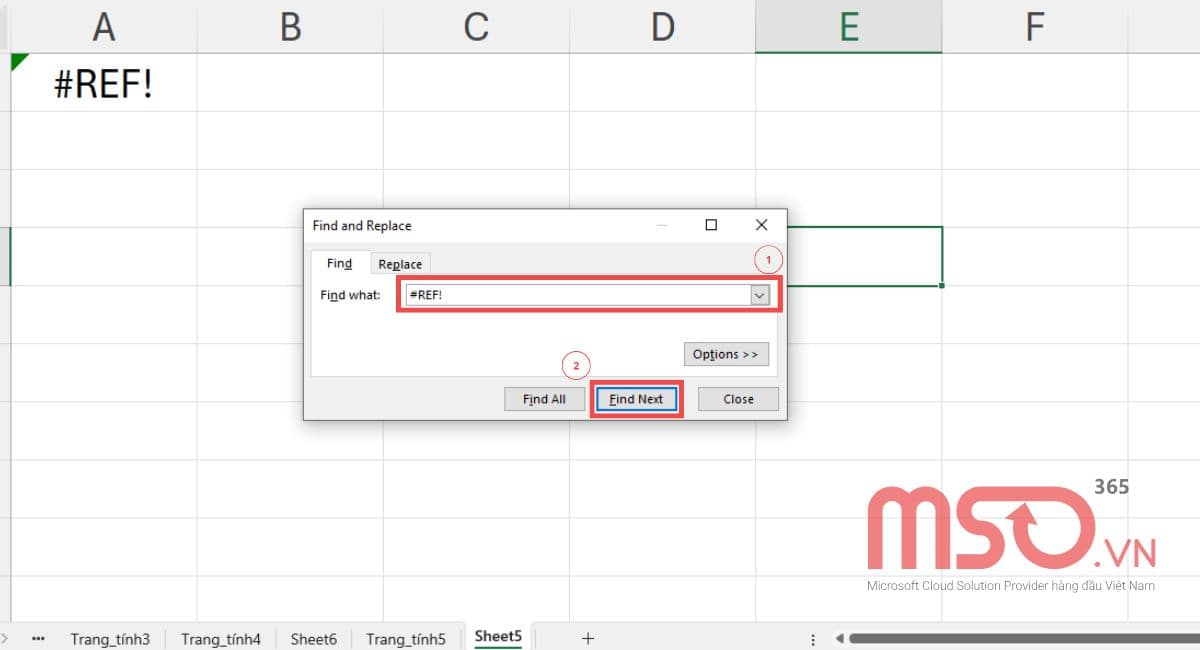Select column F header
1200x650 pixels.
pos(1034,27)
